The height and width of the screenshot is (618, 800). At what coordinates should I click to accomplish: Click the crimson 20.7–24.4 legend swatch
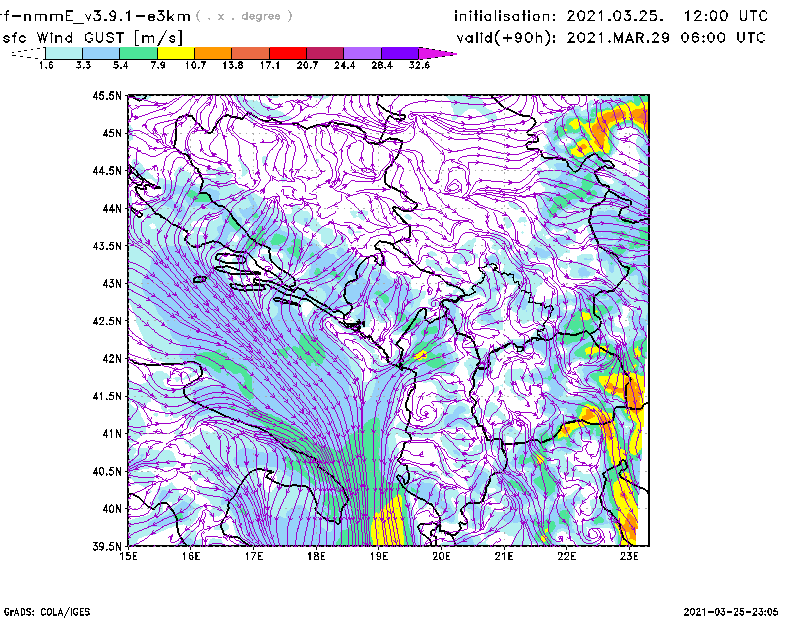pyautogui.click(x=325, y=53)
